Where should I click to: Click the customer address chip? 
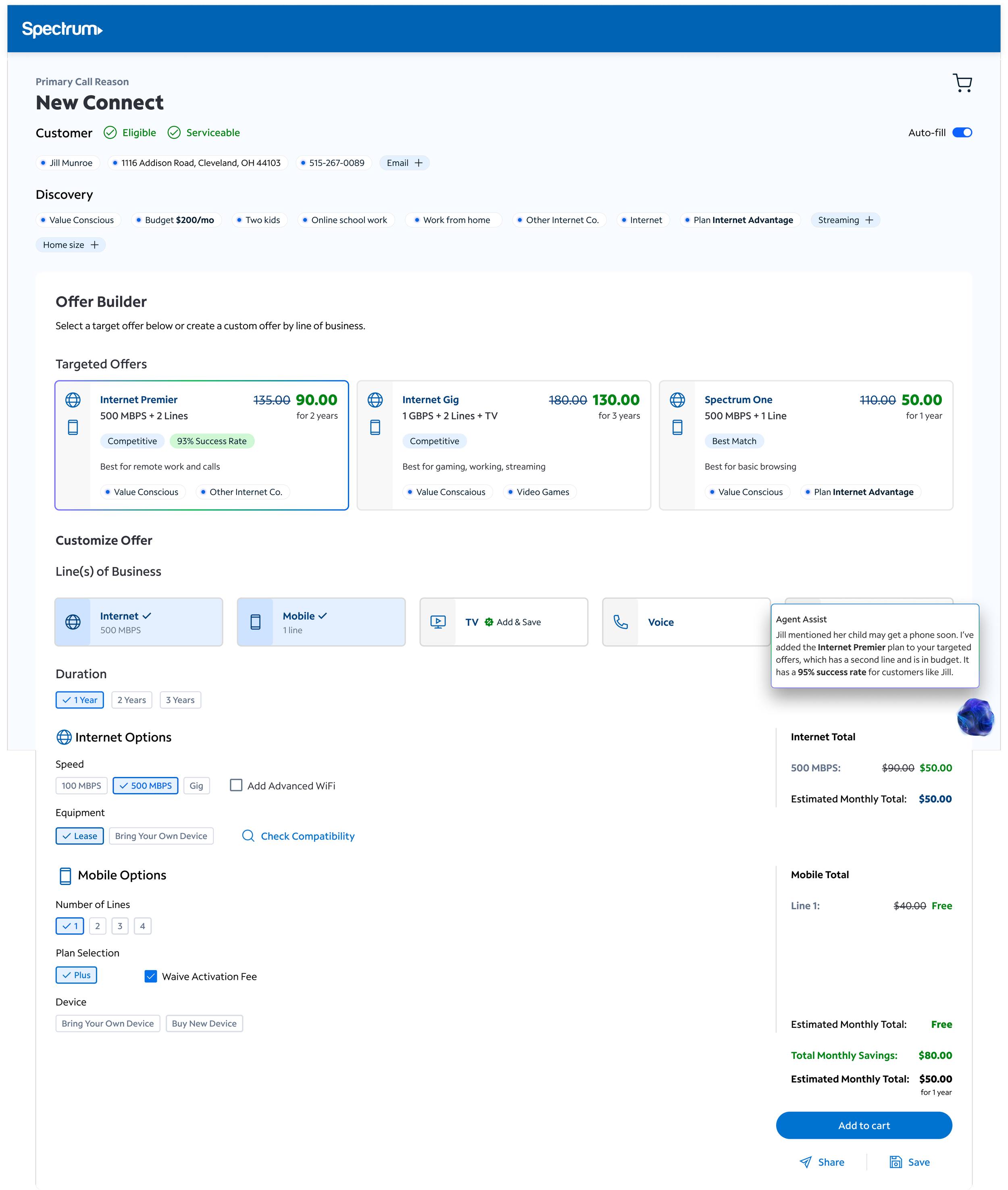point(198,163)
